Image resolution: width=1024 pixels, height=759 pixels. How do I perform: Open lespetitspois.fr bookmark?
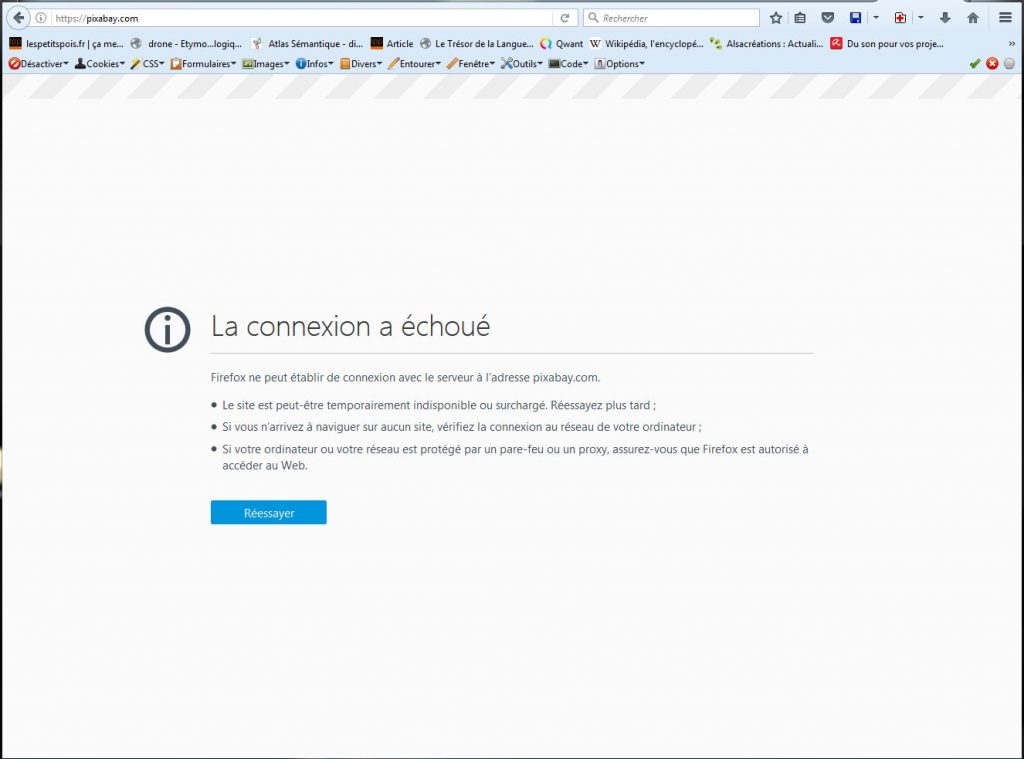coord(67,44)
